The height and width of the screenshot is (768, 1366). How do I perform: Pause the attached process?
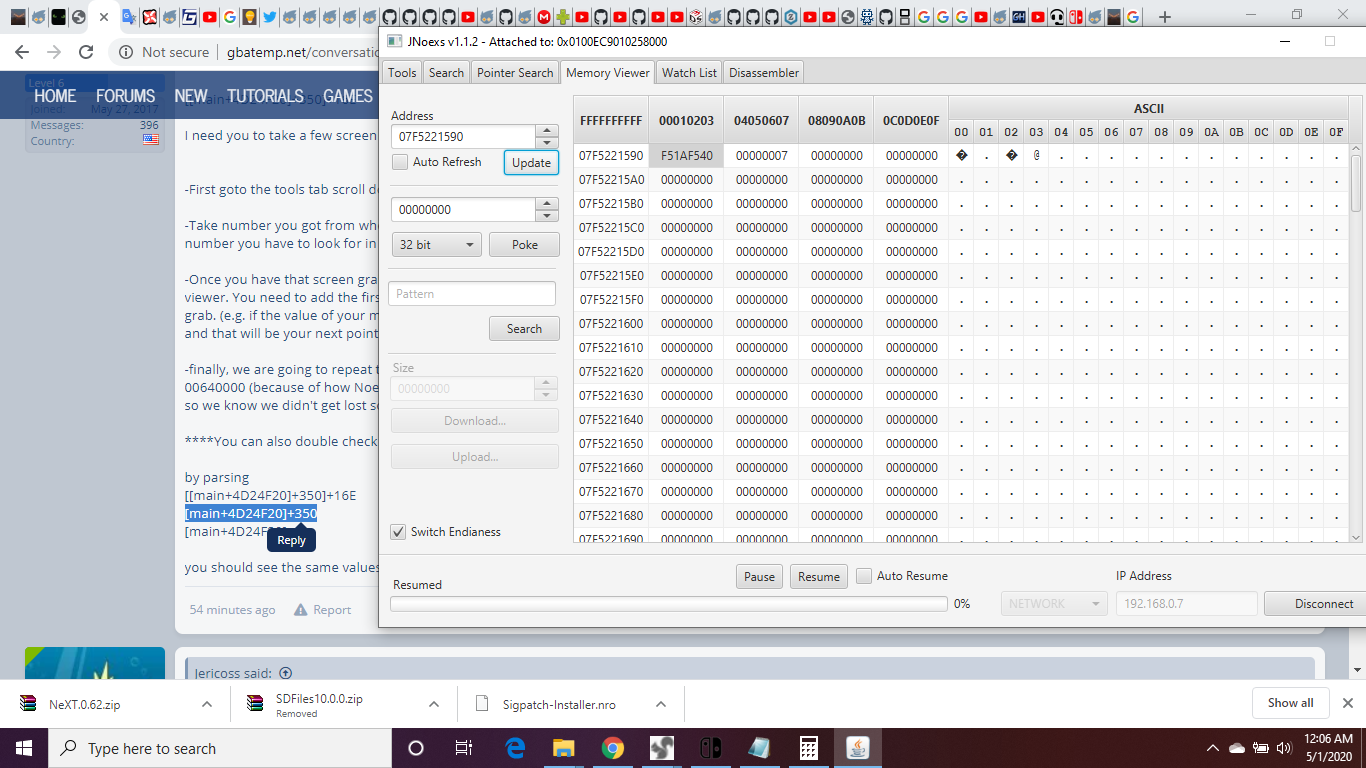coord(759,576)
